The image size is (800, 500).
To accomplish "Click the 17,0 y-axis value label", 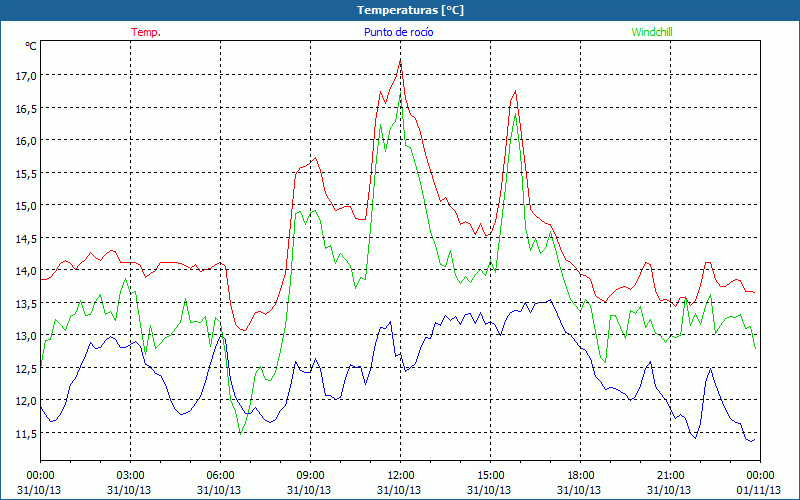I will pos(24,75).
